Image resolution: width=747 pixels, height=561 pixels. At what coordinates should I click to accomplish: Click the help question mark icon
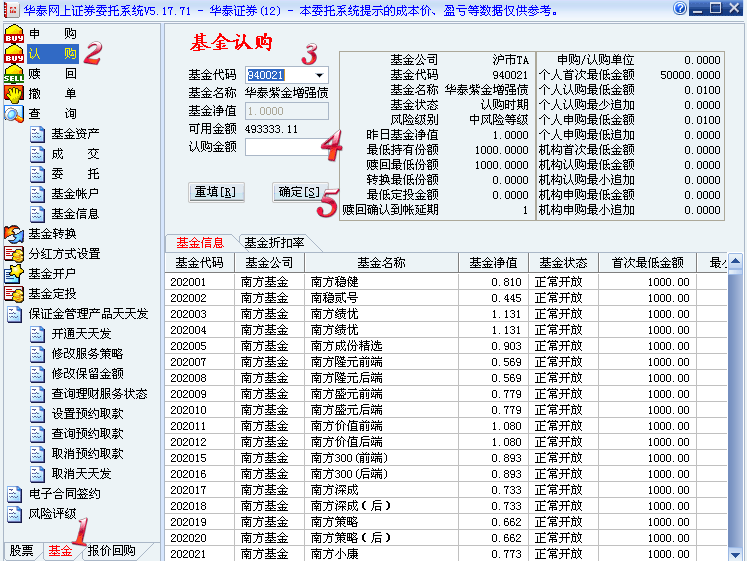(680, 8)
